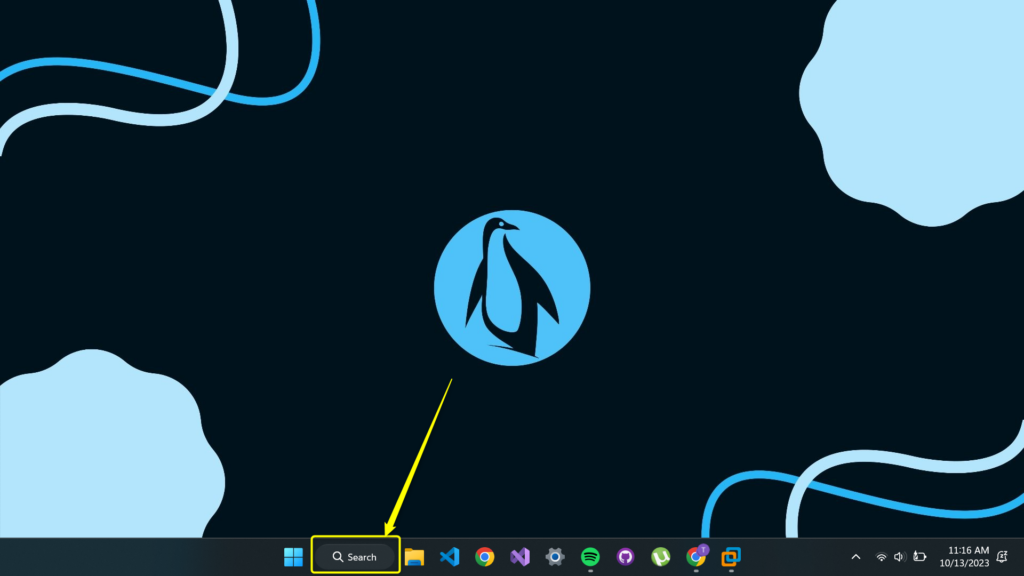The width and height of the screenshot is (1024, 576).
Task: Check battery status in the system tray
Action: [x=919, y=556]
